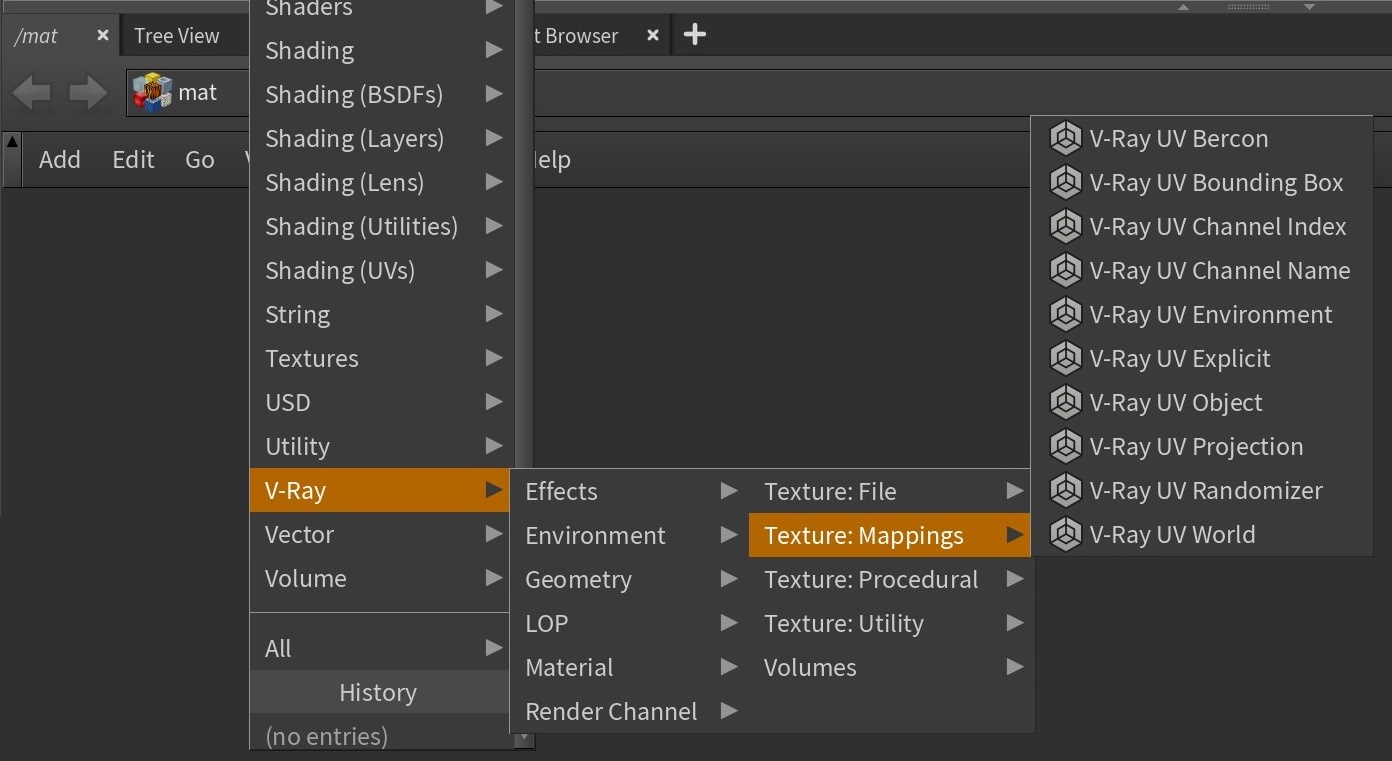Open the Edit menu

[x=133, y=159]
